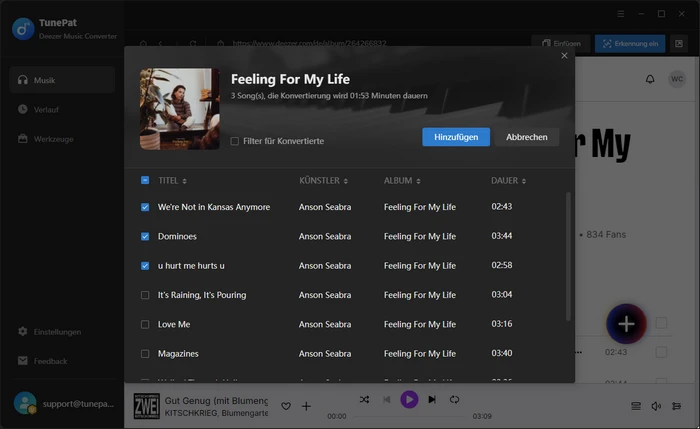Sort by ALBUM column arrow
Viewport: 700px width, 429px height.
[x=418, y=181]
